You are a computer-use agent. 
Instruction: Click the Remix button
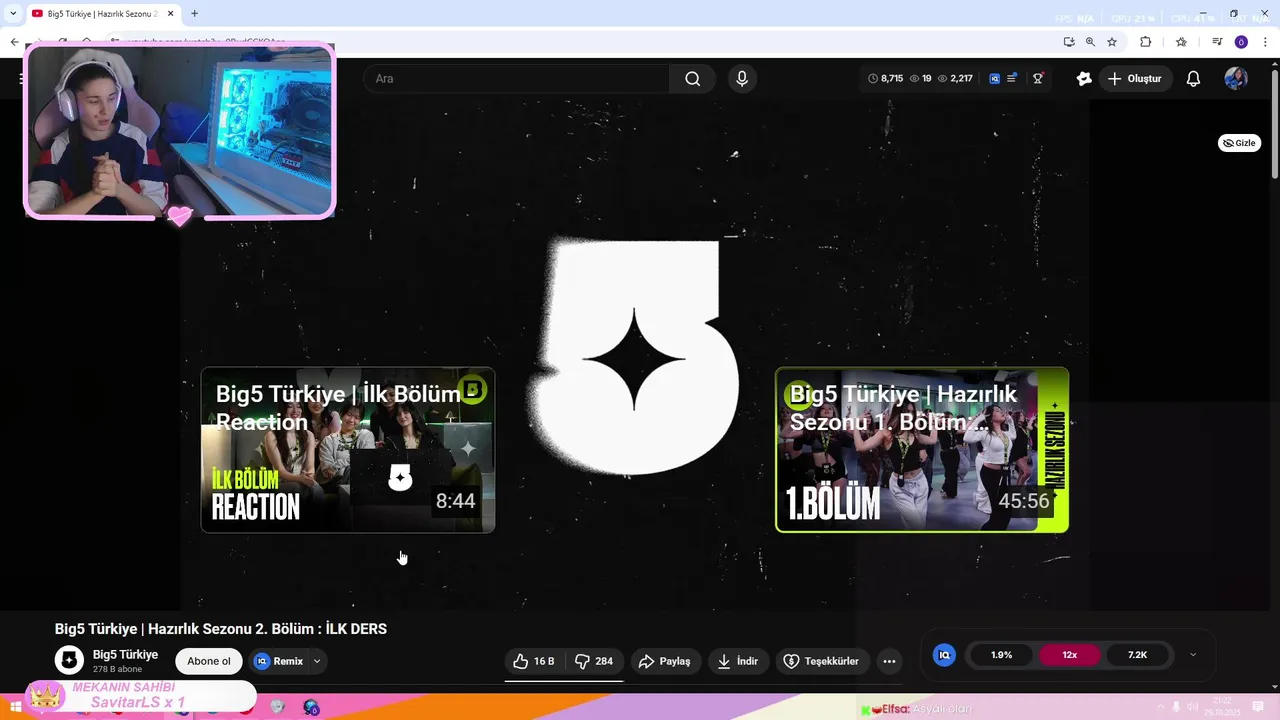[x=279, y=661]
